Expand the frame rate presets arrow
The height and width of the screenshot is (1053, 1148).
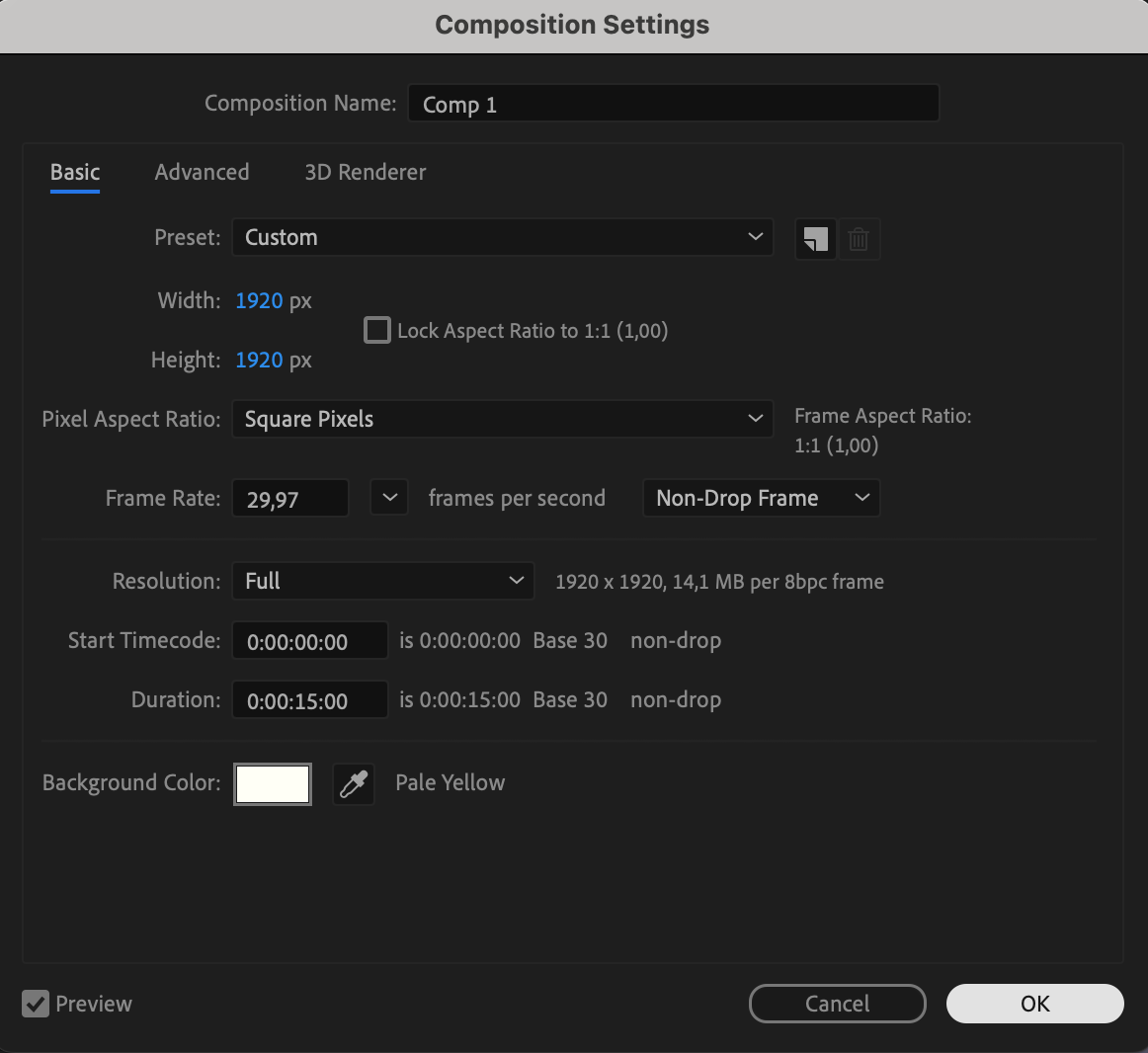(x=389, y=498)
